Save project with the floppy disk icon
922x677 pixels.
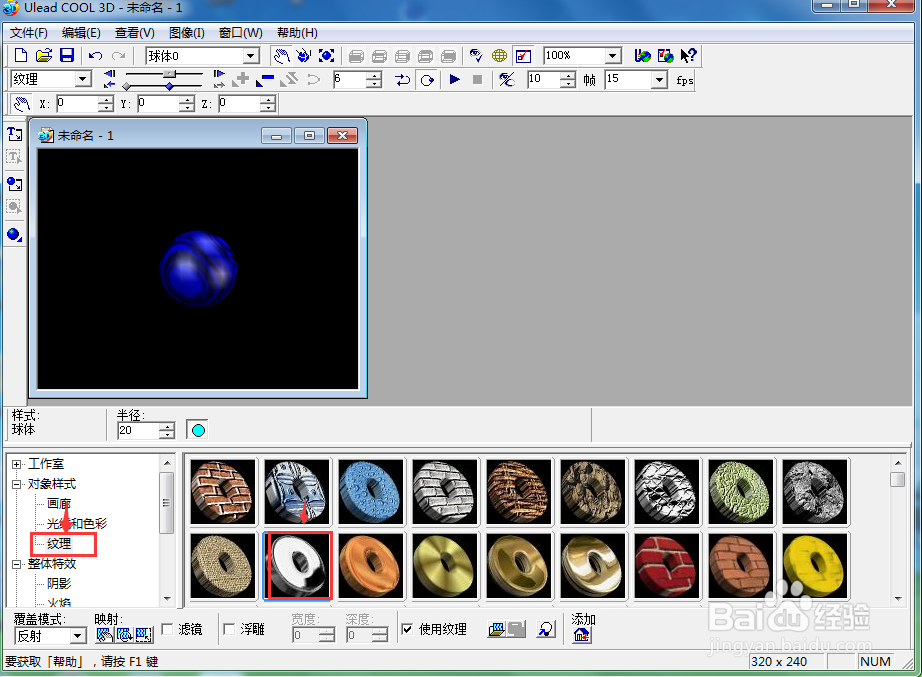(67, 56)
